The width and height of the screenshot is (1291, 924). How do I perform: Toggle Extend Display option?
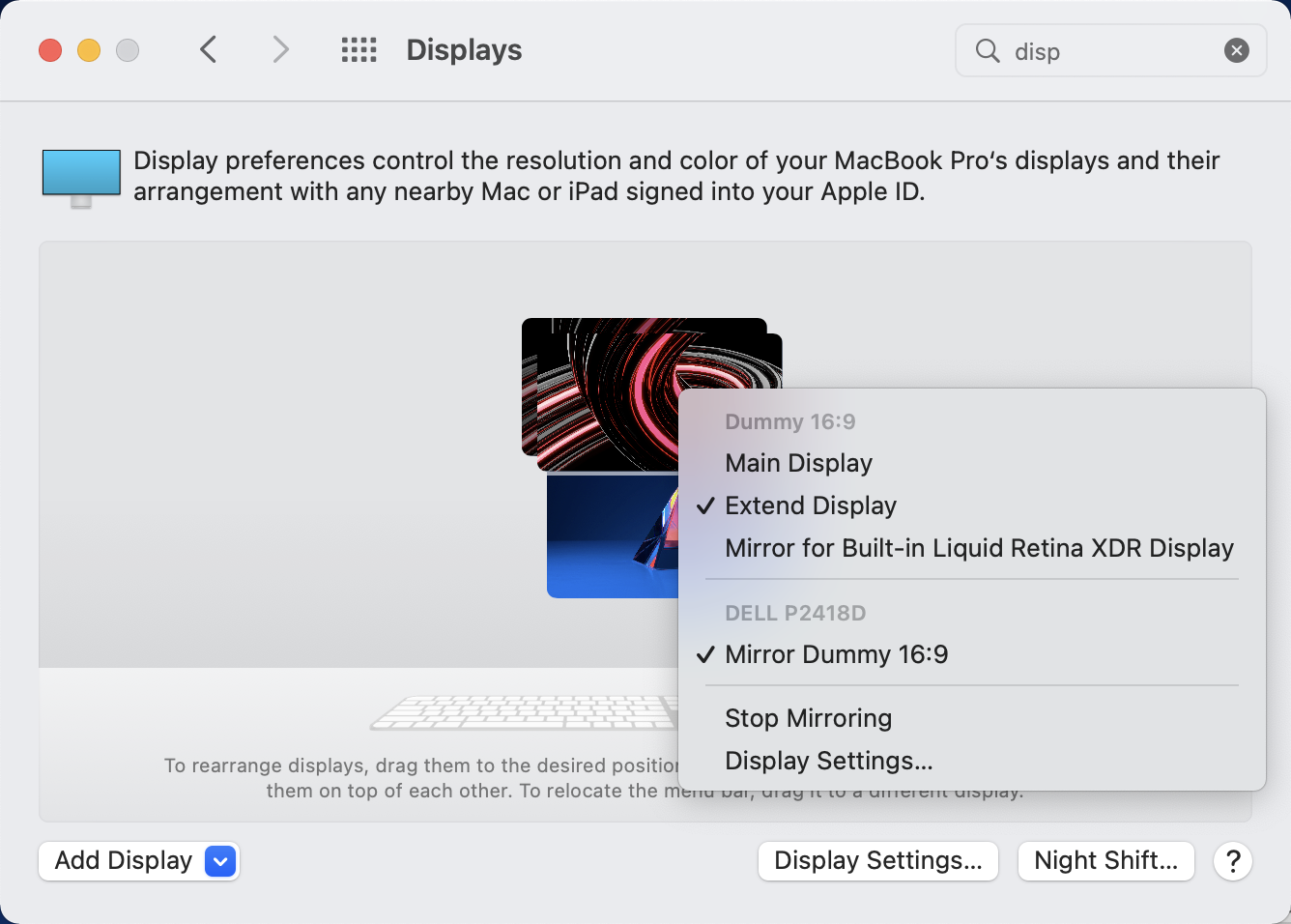pos(811,505)
